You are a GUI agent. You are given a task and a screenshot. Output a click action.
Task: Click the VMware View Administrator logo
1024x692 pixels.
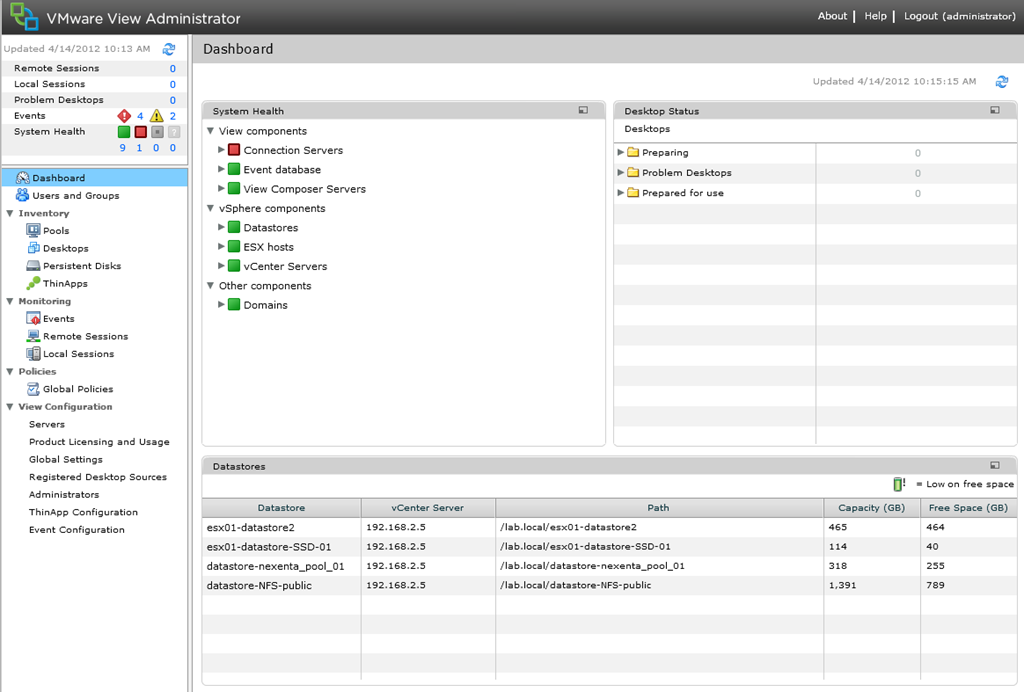click(x=24, y=16)
